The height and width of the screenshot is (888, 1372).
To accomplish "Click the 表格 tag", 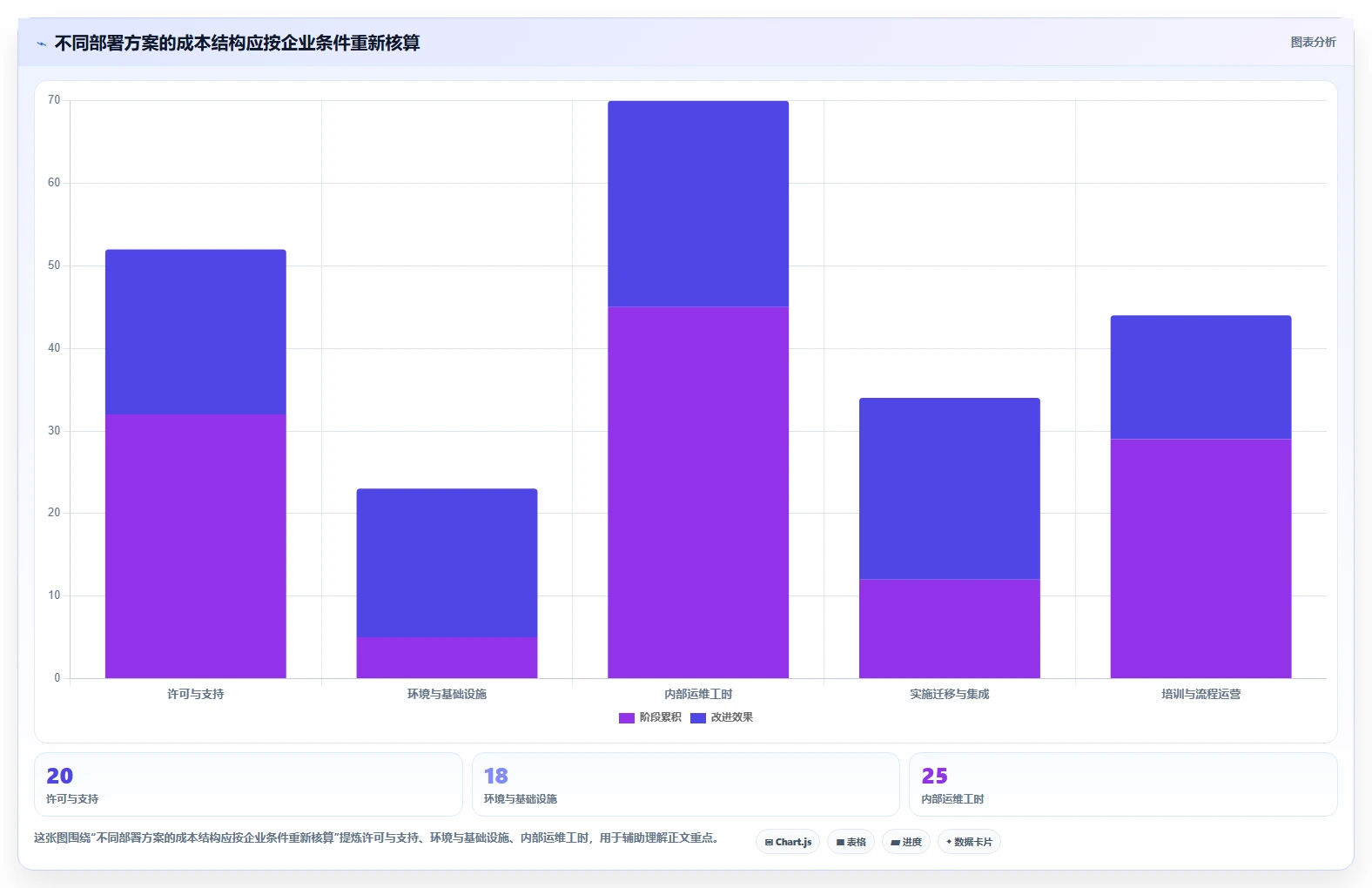I will [x=851, y=842].
